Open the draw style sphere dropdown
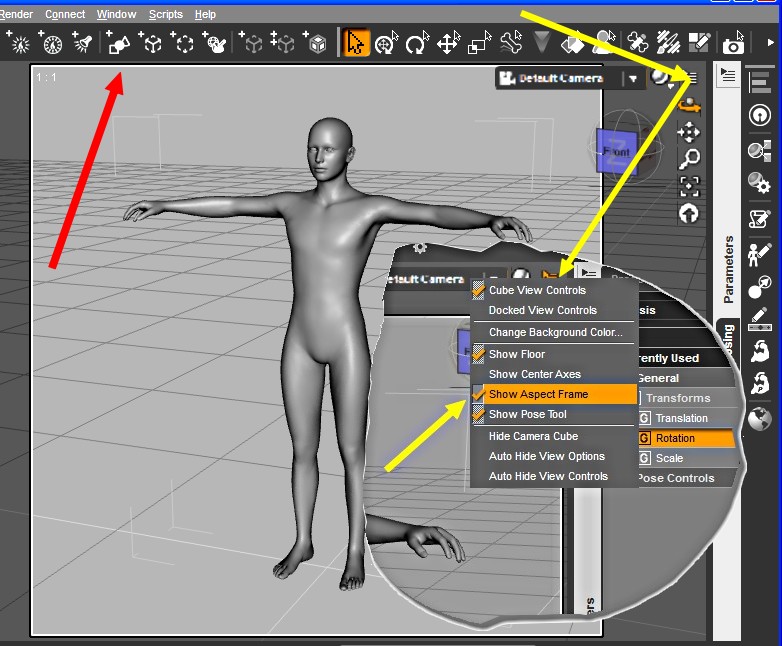782x646 pixels. [x=662, y=79]
